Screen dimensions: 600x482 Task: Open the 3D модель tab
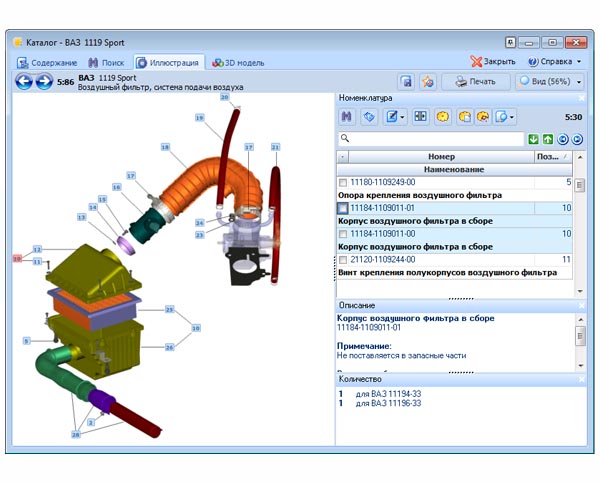(x=238, y=63)
